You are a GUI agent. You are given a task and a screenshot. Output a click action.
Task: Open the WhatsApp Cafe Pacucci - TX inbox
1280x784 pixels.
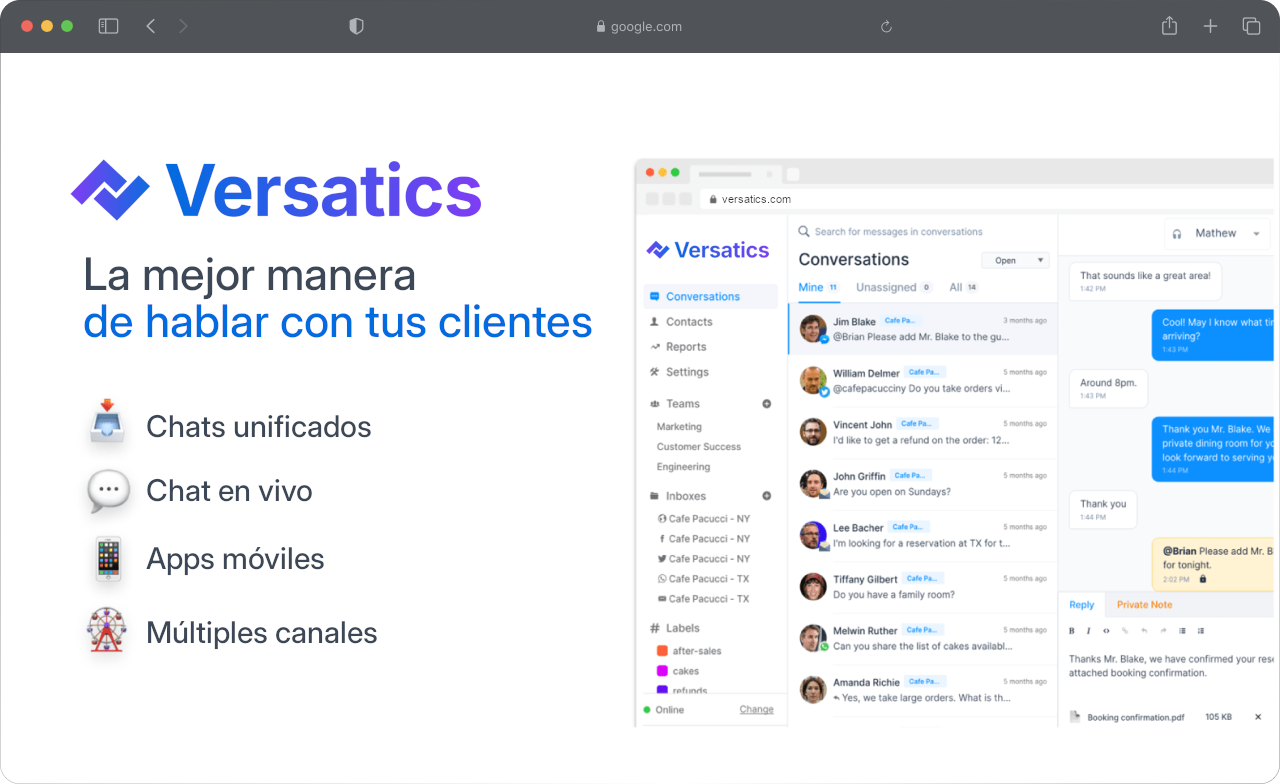click(x=704, y=579)
